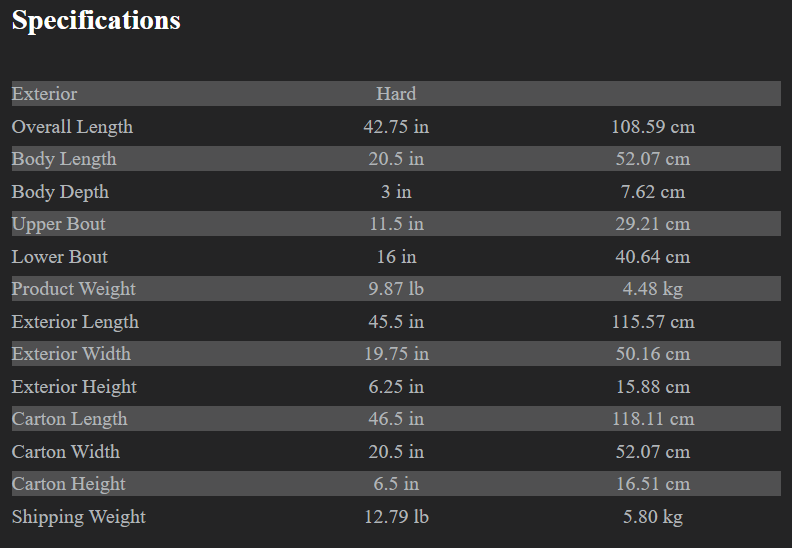Select the Upper Bout label
Image resolution: width=792 pixels, height=548 pixels.
tap(58, 224)
